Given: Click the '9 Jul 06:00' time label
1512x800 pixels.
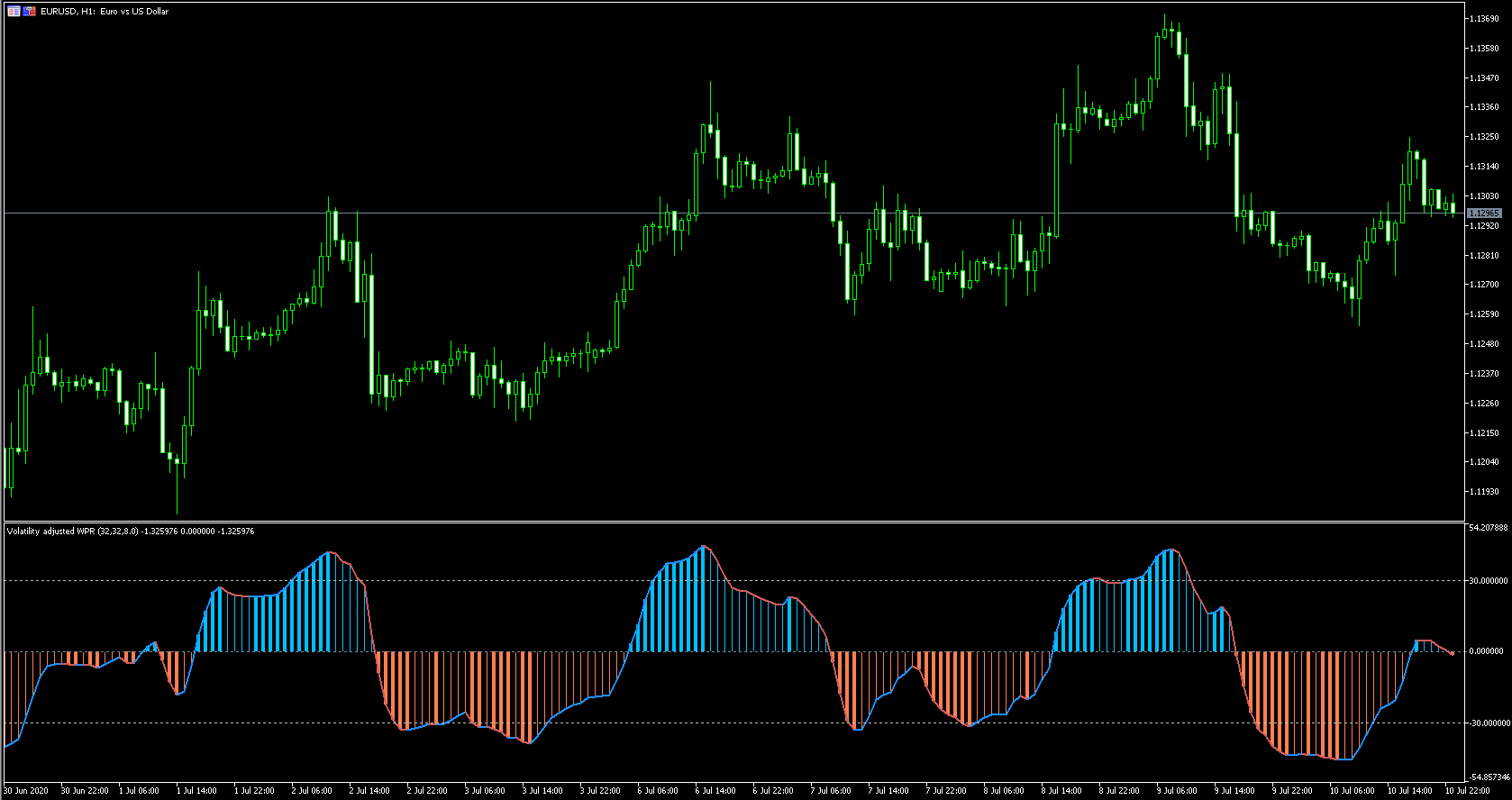Looking at the screenshot, I should click(x=1177, y=791).
